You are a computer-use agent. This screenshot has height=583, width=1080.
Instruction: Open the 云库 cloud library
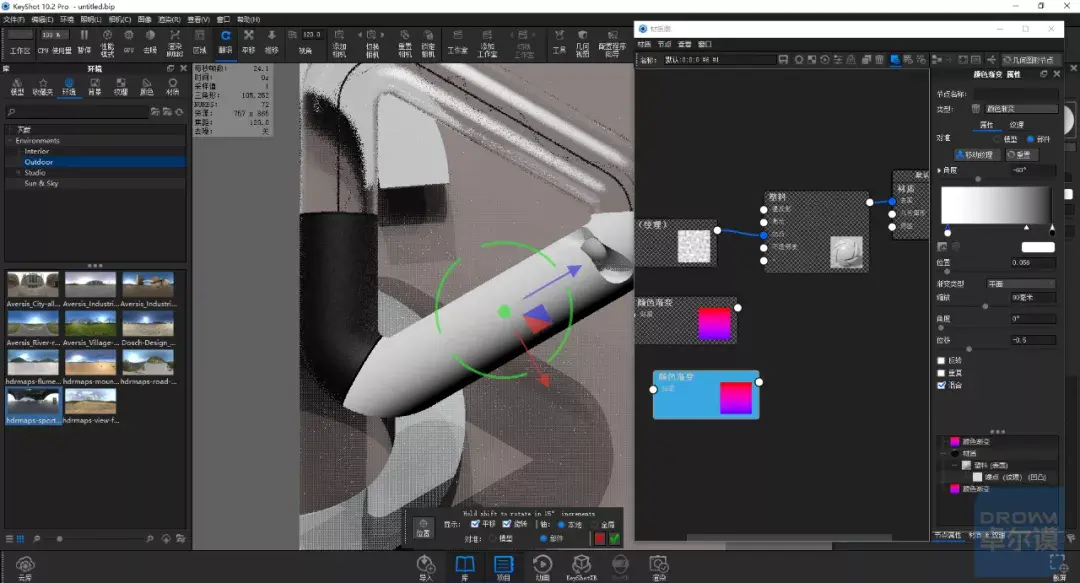25,568
